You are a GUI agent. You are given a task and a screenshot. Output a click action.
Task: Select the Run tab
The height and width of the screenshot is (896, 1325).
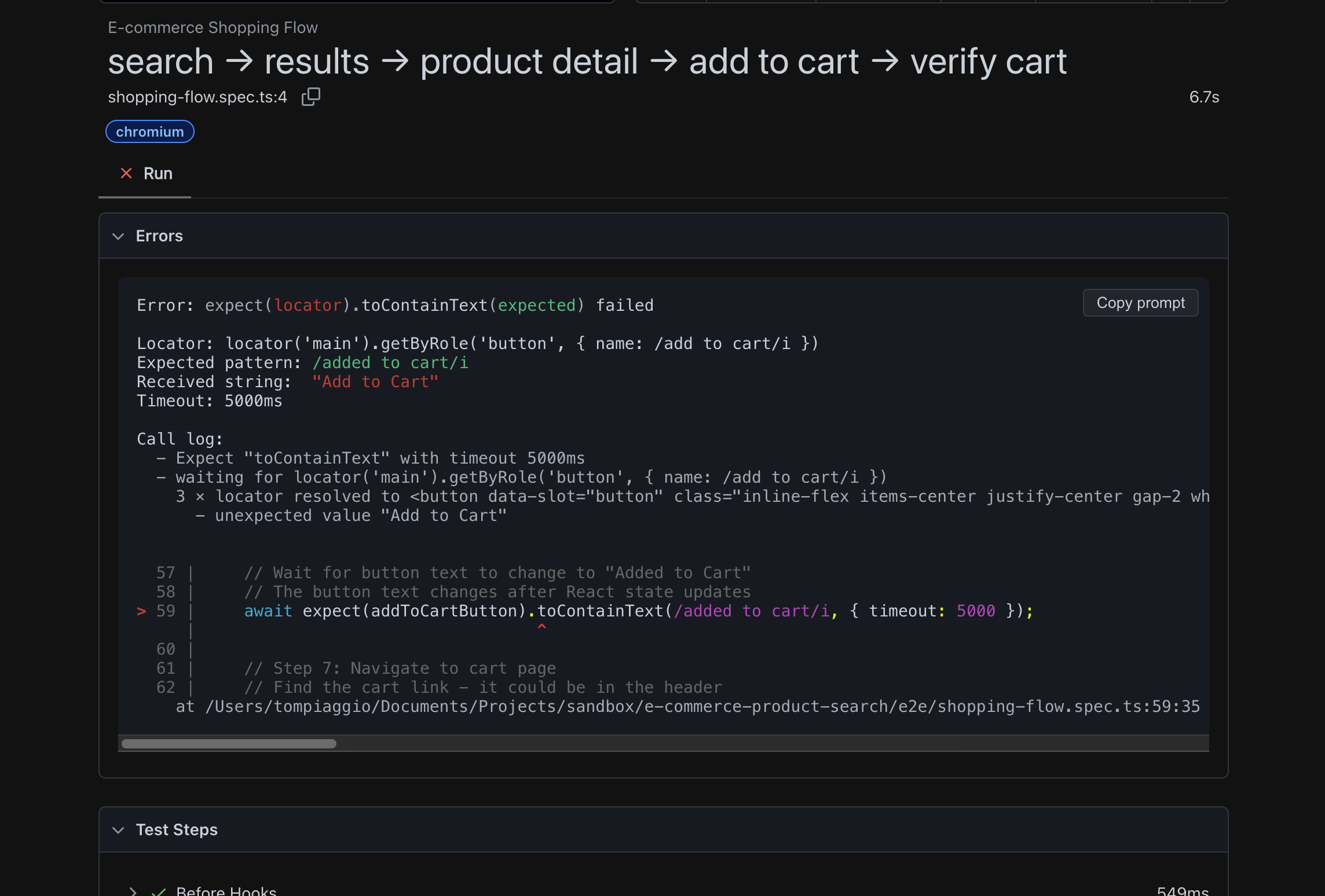pyautogui.click(x=158, y=174)
